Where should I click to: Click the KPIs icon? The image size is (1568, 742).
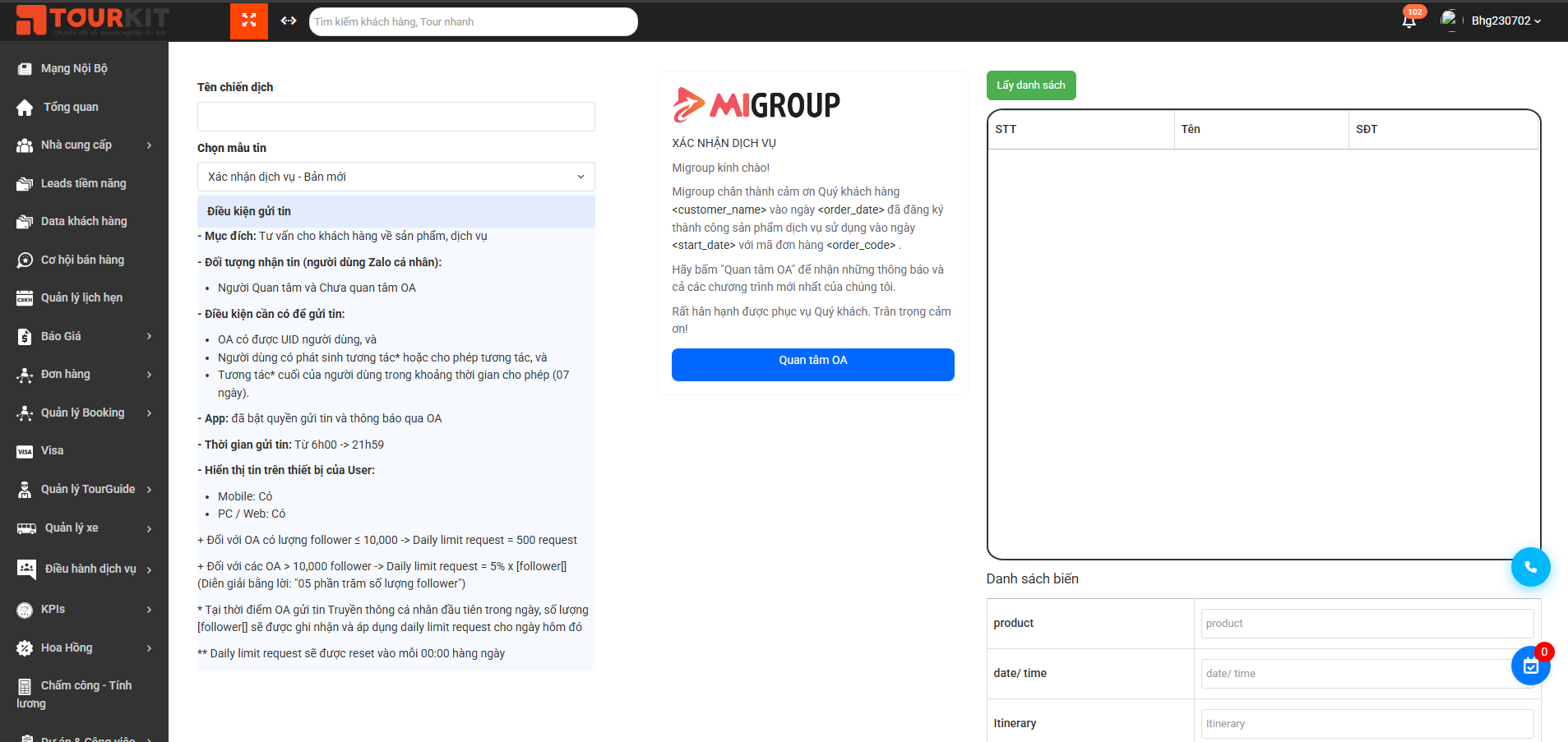tap(25, 610)
